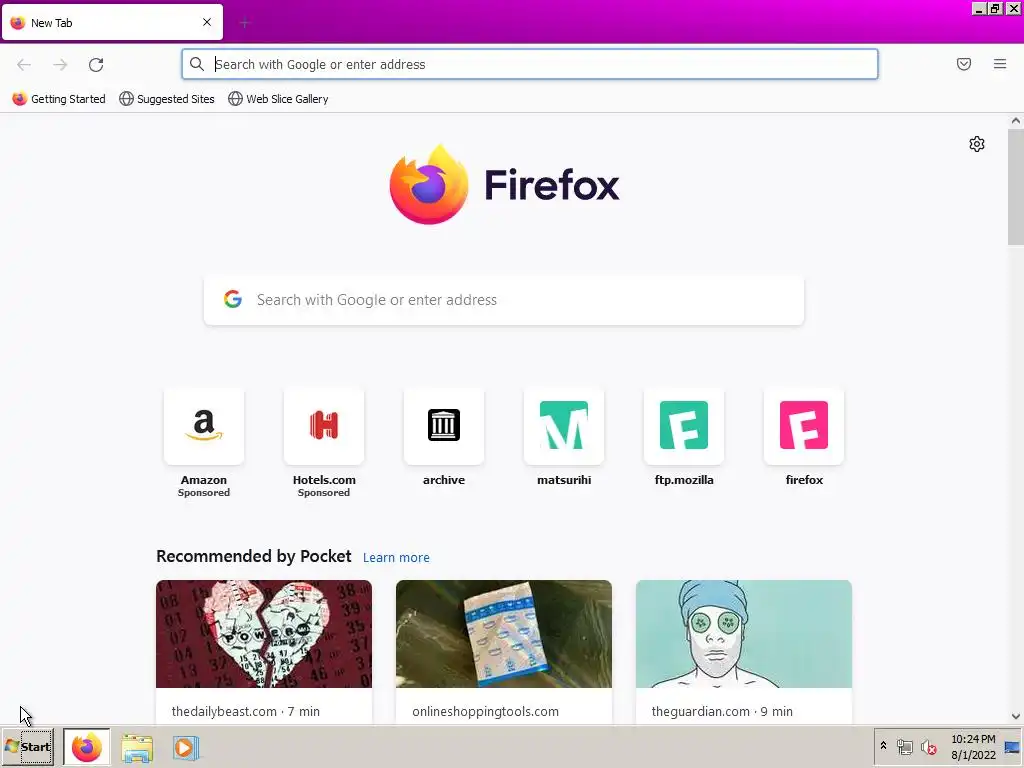Close the New Tab tab

click(x=207, y=22)
